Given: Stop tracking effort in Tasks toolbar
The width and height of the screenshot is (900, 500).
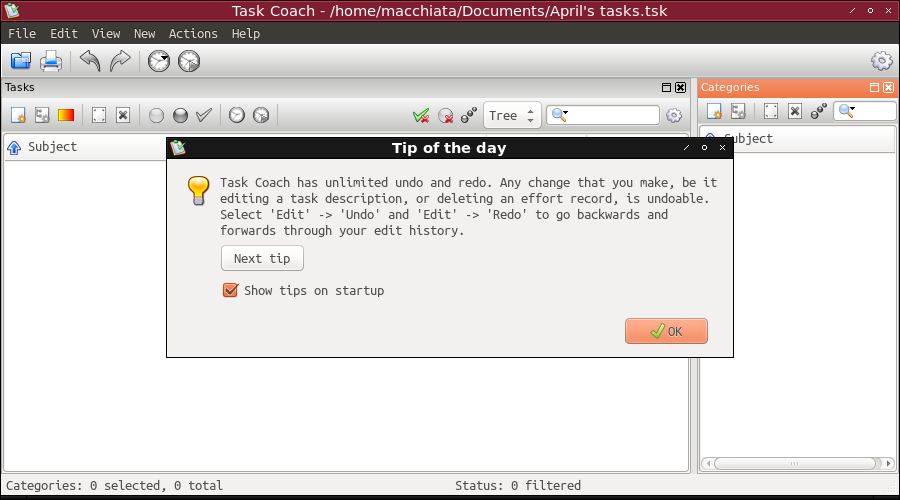Looking at the screenshot, I should pyautogui.click(x=261, y=115).
